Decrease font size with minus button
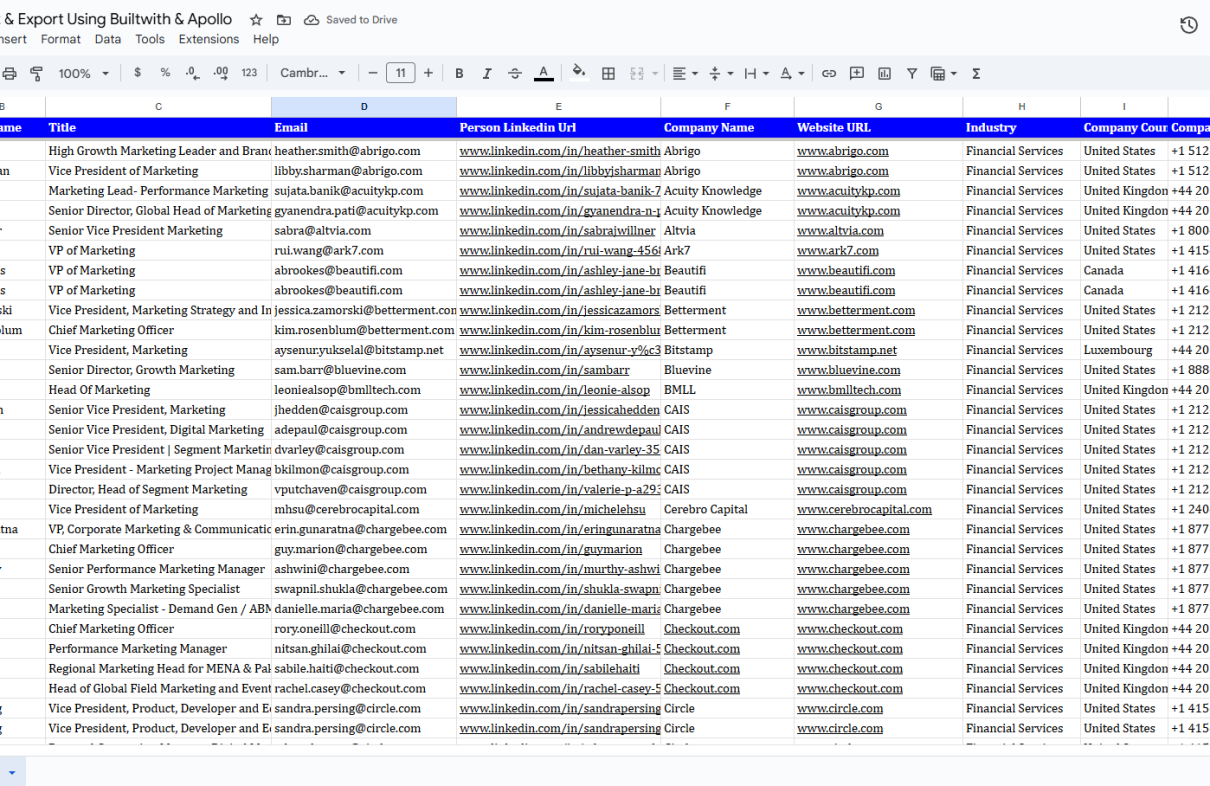 pos(373,73)
